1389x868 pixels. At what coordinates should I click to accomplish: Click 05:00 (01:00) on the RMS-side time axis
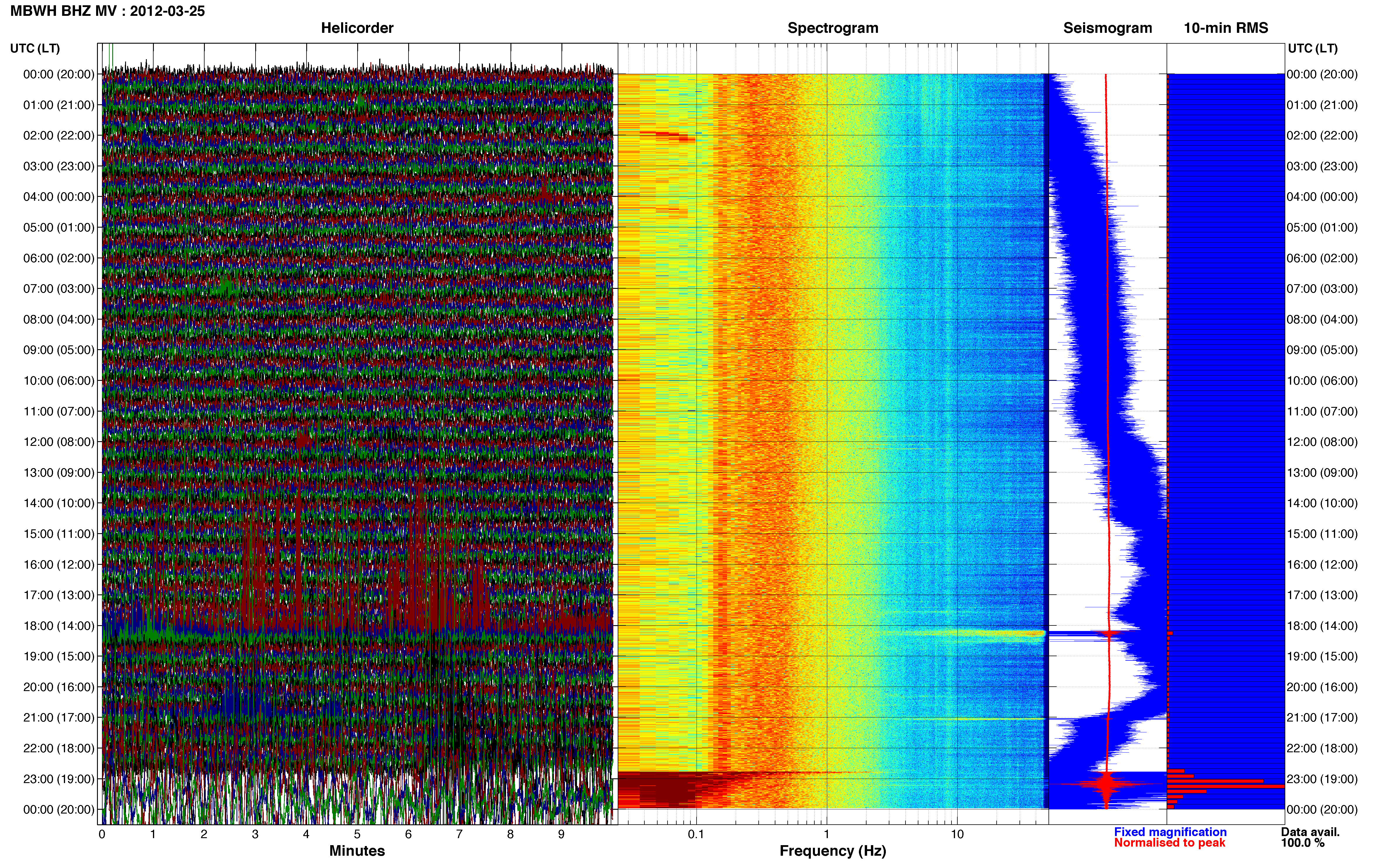(1322, 227)
